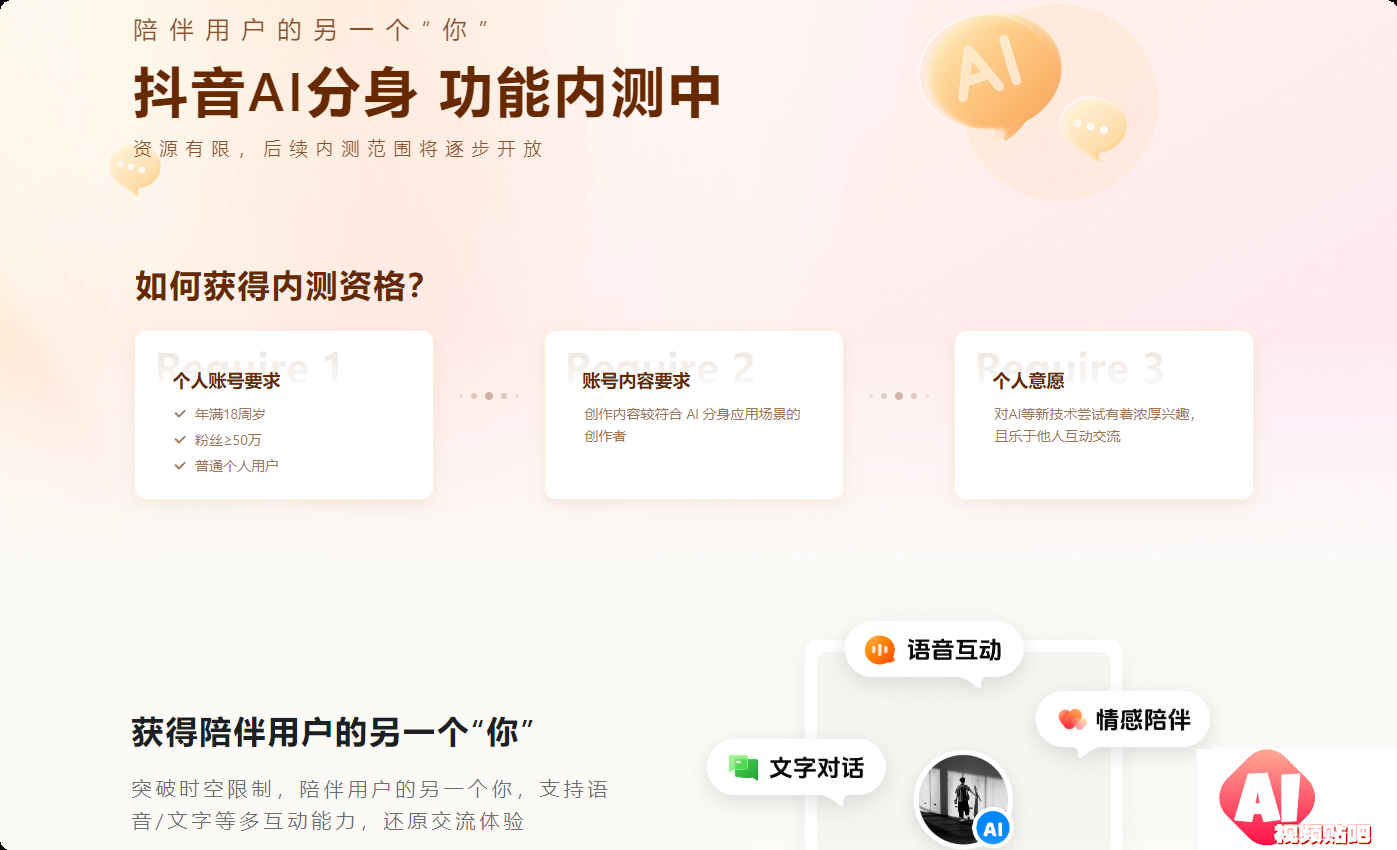Viewport: 1397px width, 850px height.
Task: Click the green chat icon beside 文字对话
Action: pos(743,768)
